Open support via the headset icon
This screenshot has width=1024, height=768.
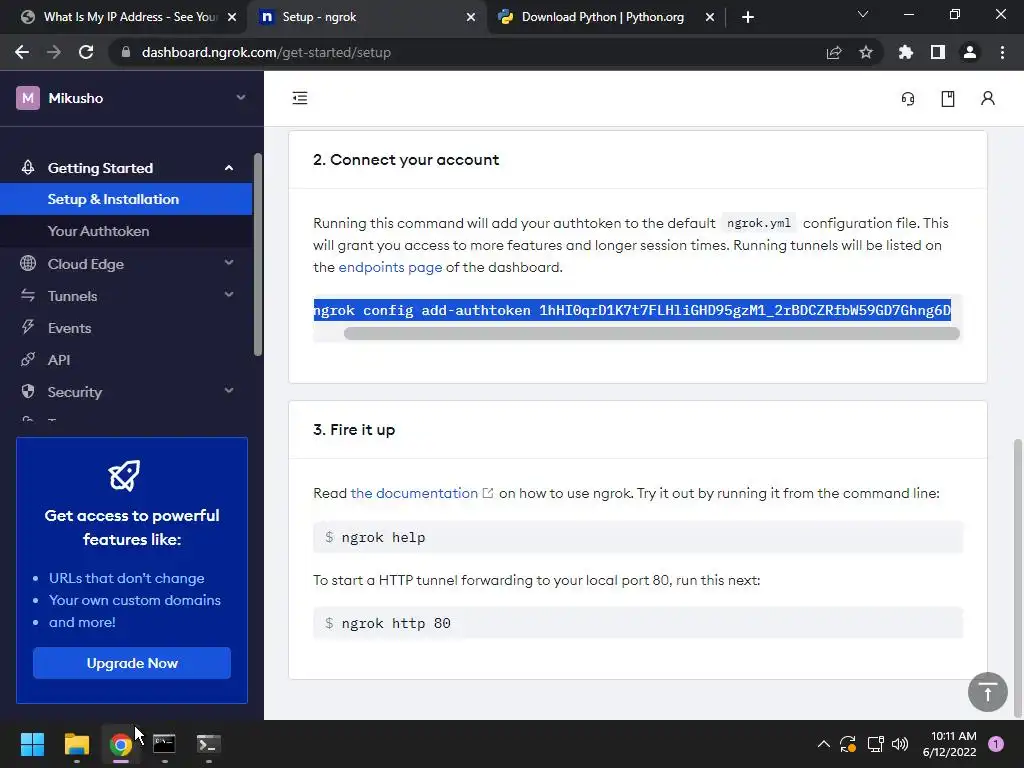click(x=908, y=99)
